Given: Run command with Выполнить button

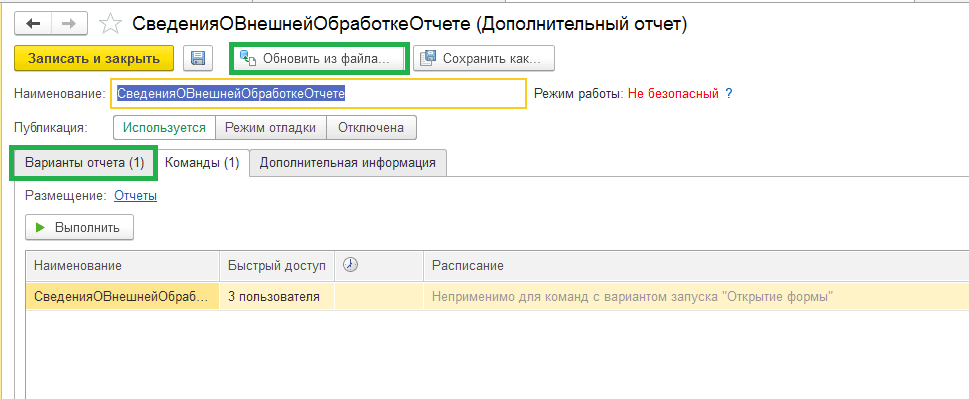Looking at the screenshot, I should point(79,227).
